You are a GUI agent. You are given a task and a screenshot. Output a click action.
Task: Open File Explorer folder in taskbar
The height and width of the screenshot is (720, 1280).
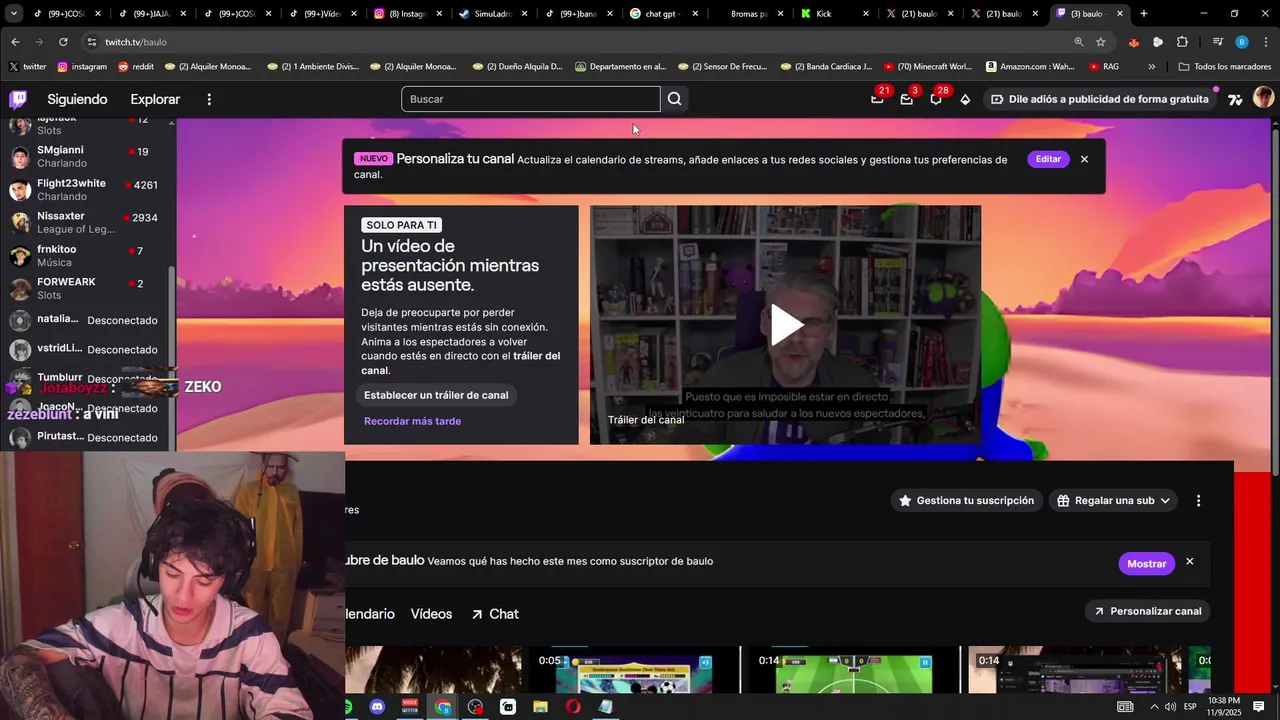540,707
